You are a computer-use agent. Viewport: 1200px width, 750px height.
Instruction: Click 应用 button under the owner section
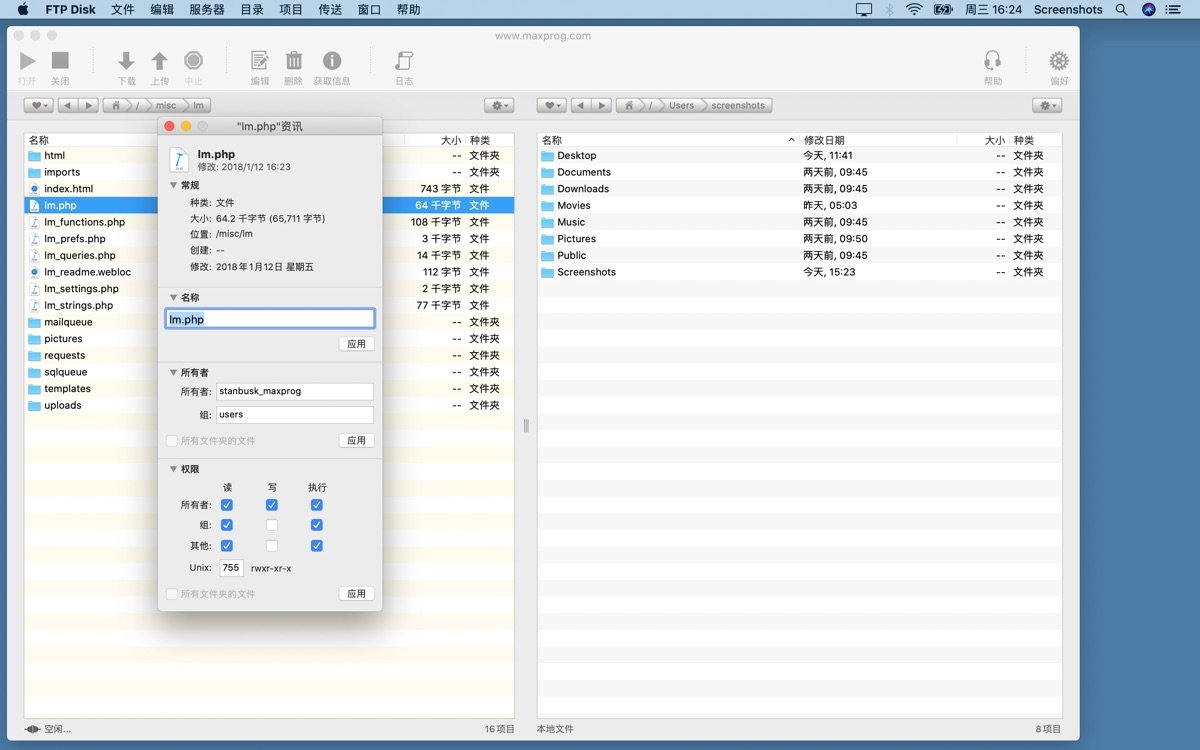(356, 440)
